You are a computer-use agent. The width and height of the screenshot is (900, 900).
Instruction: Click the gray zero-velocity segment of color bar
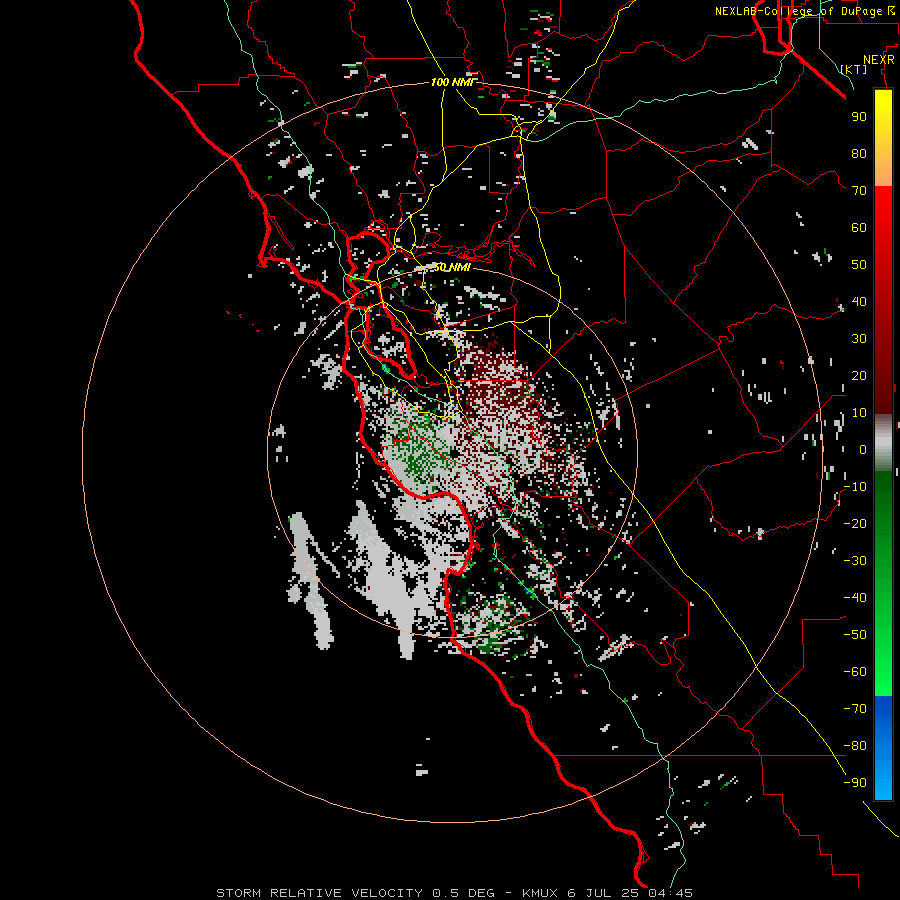(x=883, y=443)
